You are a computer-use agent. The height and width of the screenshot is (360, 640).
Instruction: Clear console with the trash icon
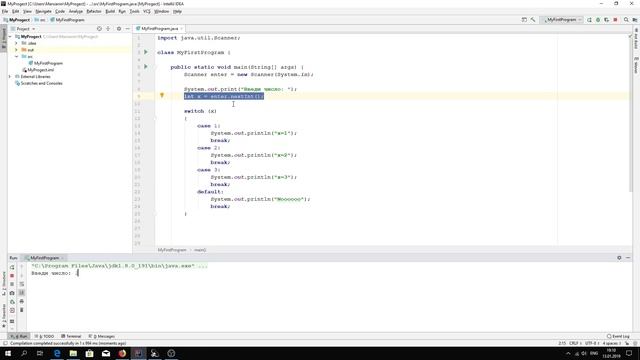[22, 310]
